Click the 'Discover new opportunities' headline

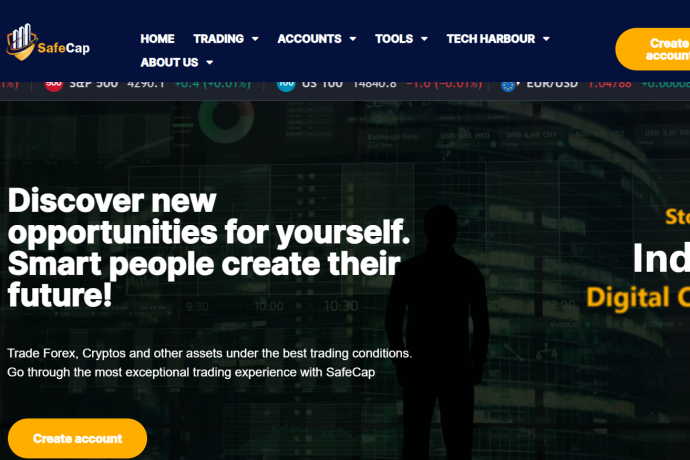click(209, 247)
